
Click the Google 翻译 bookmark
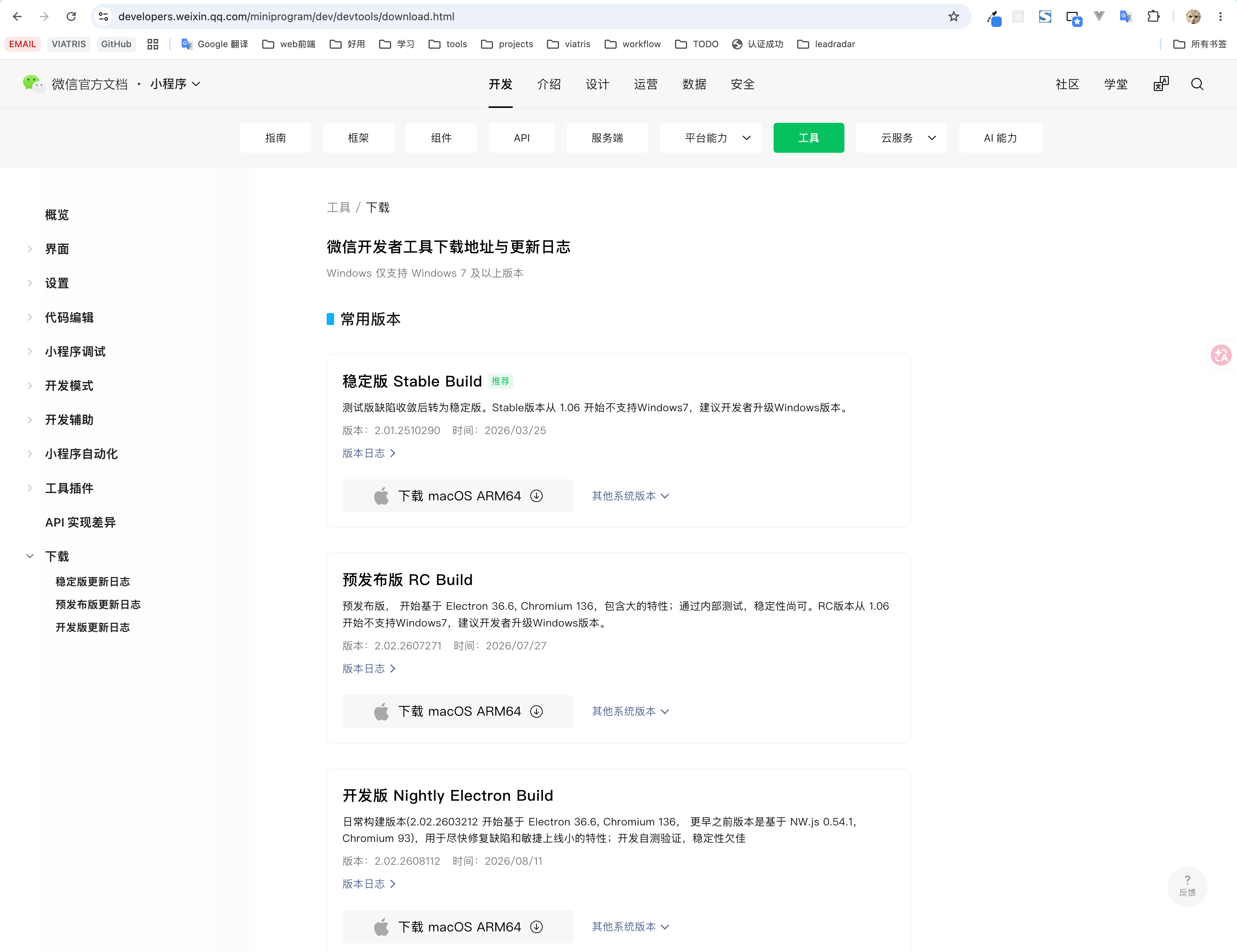(215, 44)
